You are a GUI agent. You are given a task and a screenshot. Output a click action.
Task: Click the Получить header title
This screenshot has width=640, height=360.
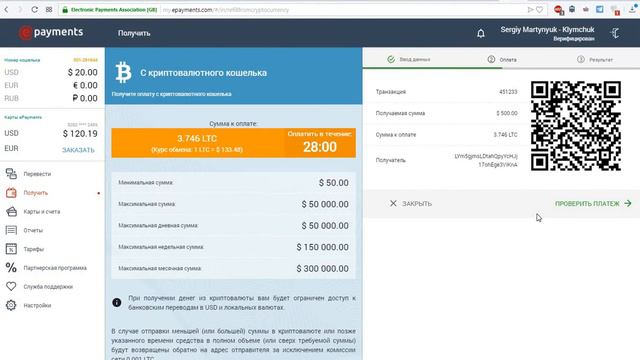(x=134, y=33)
